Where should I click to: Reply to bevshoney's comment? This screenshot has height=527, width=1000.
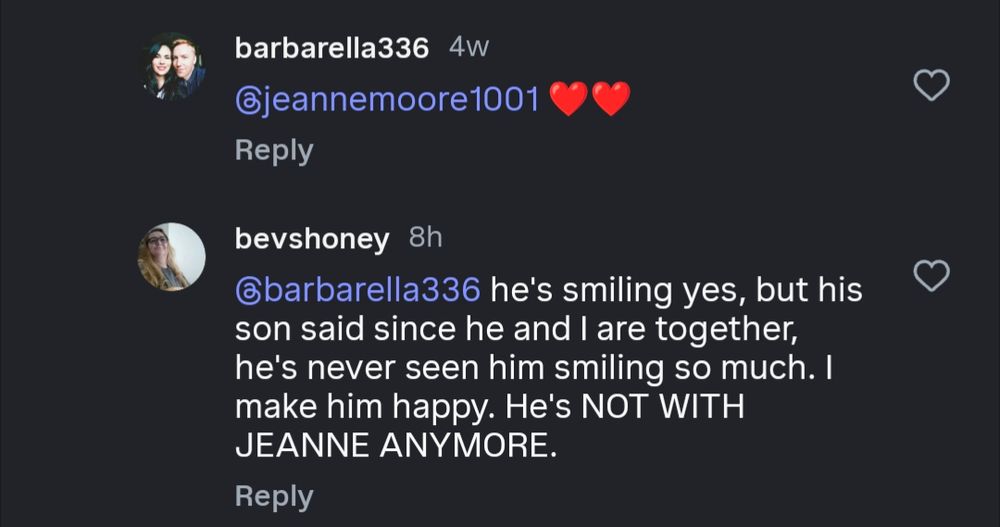tap(273, 496)
